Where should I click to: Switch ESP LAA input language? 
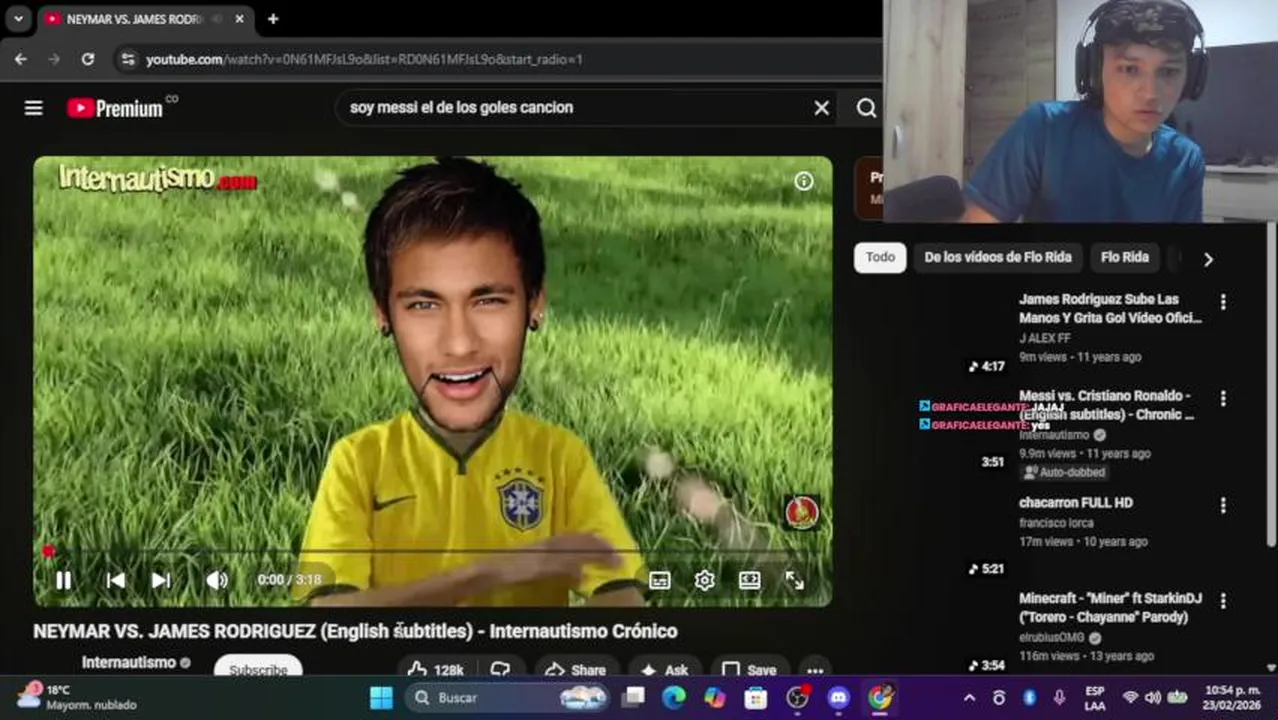click(x=1095, y=697)
